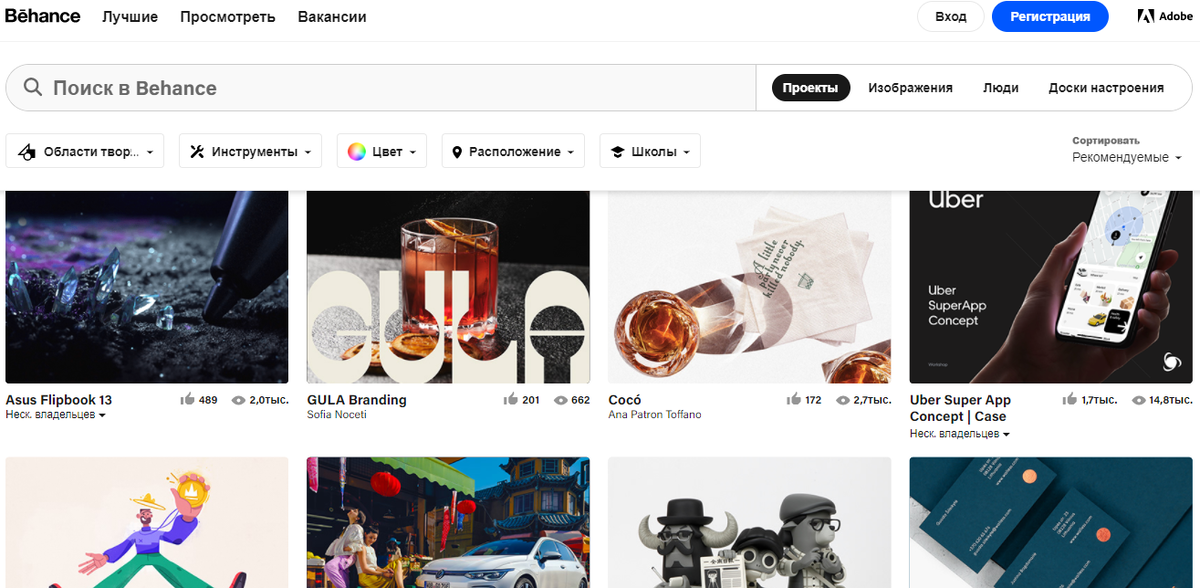The image size is (1200, 588).
Task: Open the teal business cards thumbnail
Action: 1051,523
